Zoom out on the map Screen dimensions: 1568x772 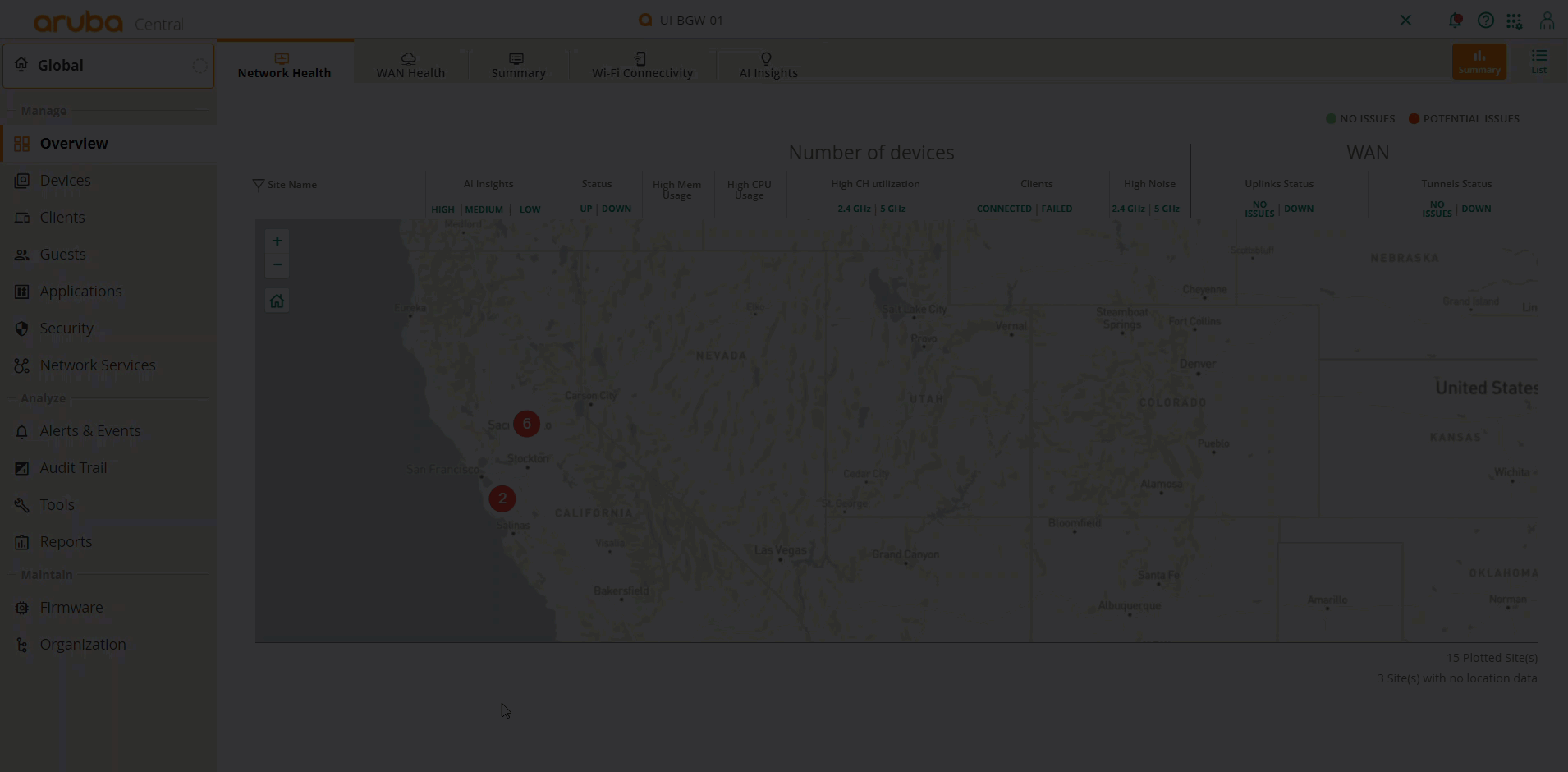(277, 264)
